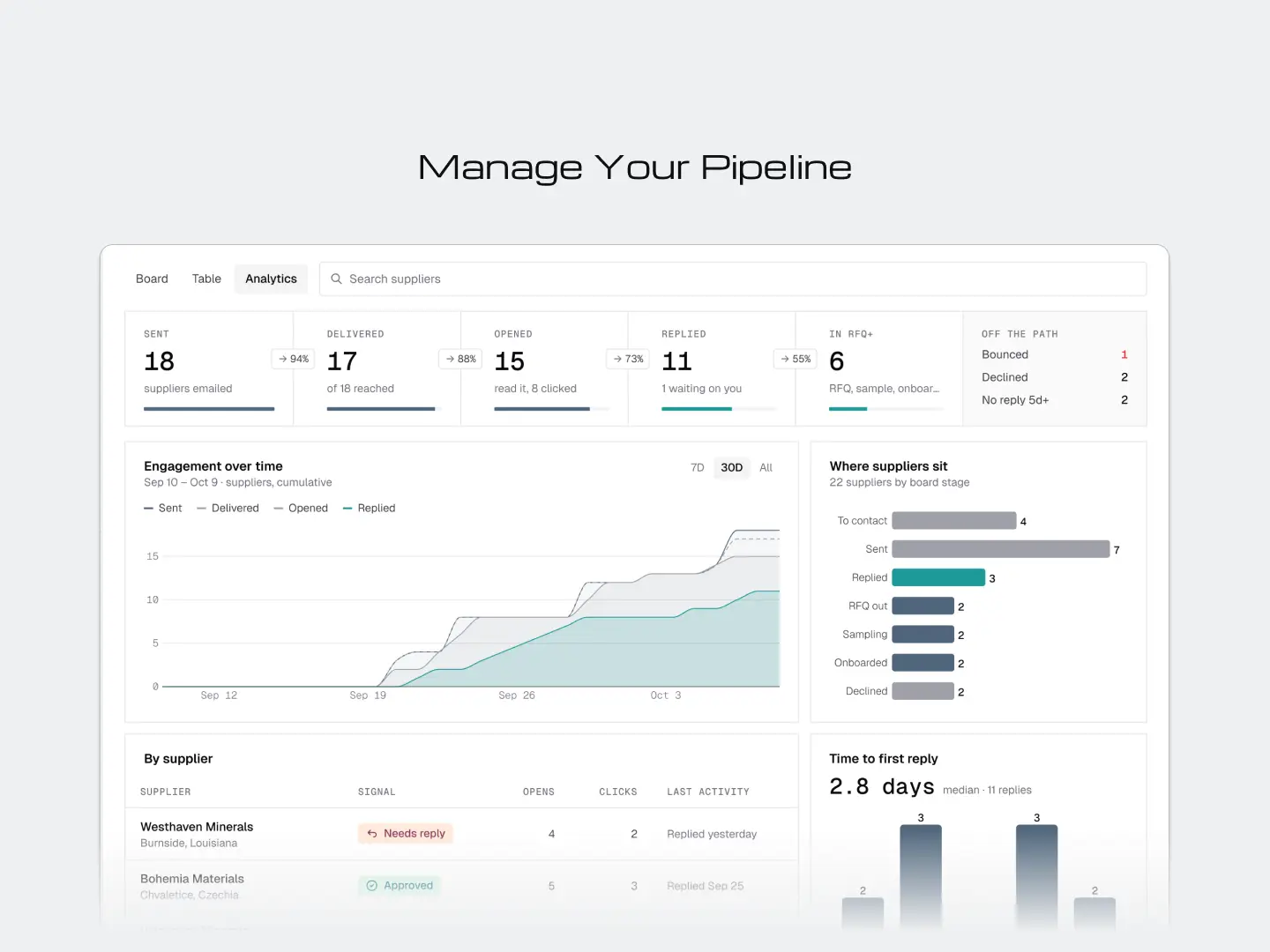Click the SIGNAL column header
The height and width of the screenshot is (952, 1270).
point(377,792)
